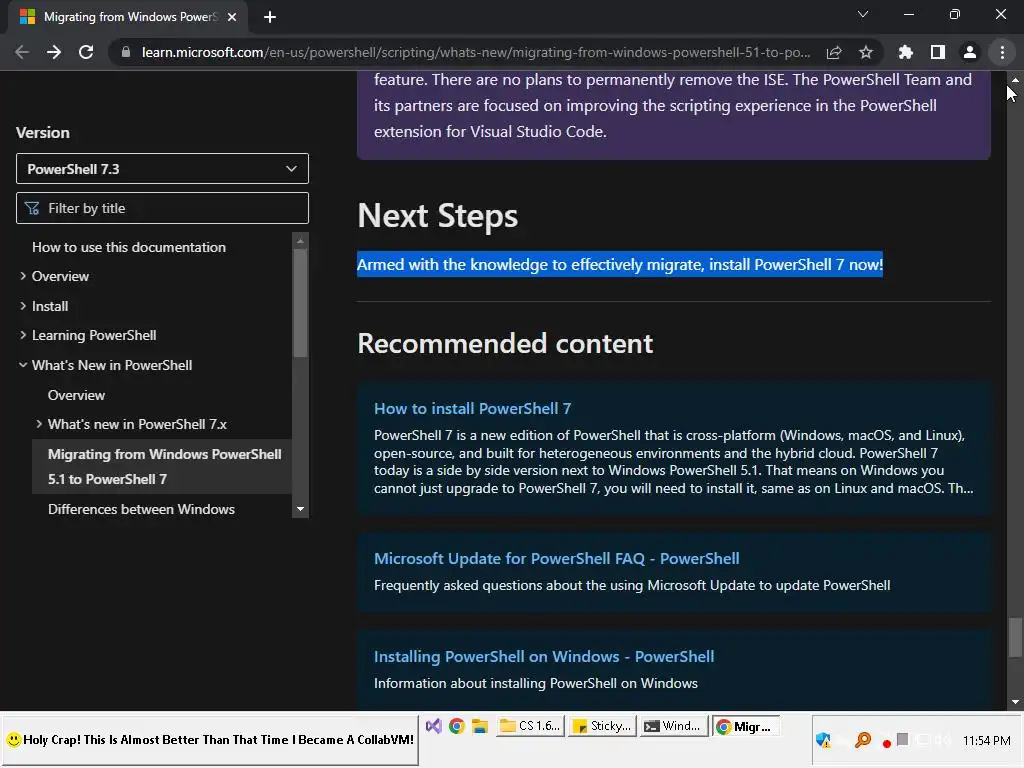Open the PowerShell 7.3 version dropdown
The image size is (1024, 768).
162,169
